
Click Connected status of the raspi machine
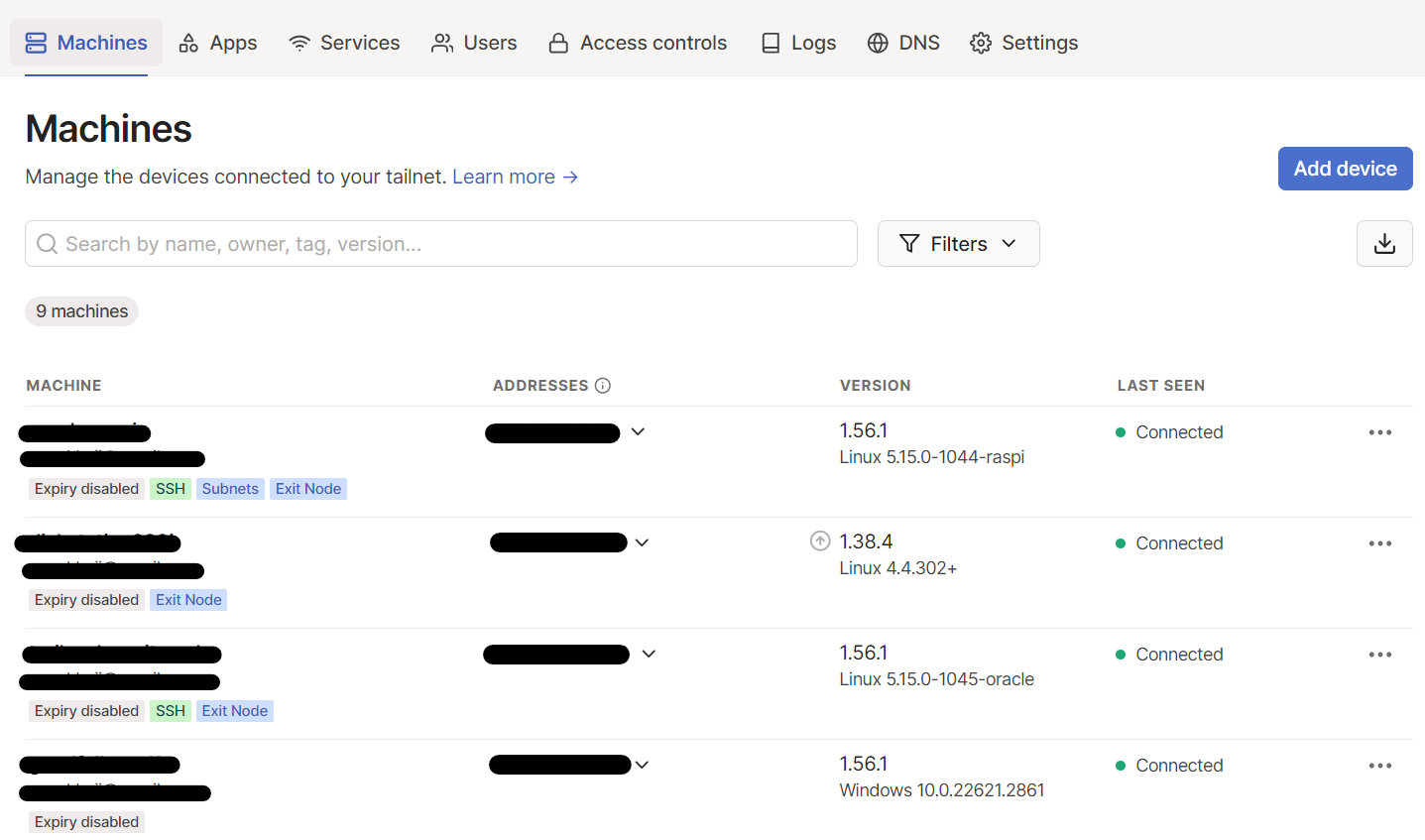[x=1169, y=432]
